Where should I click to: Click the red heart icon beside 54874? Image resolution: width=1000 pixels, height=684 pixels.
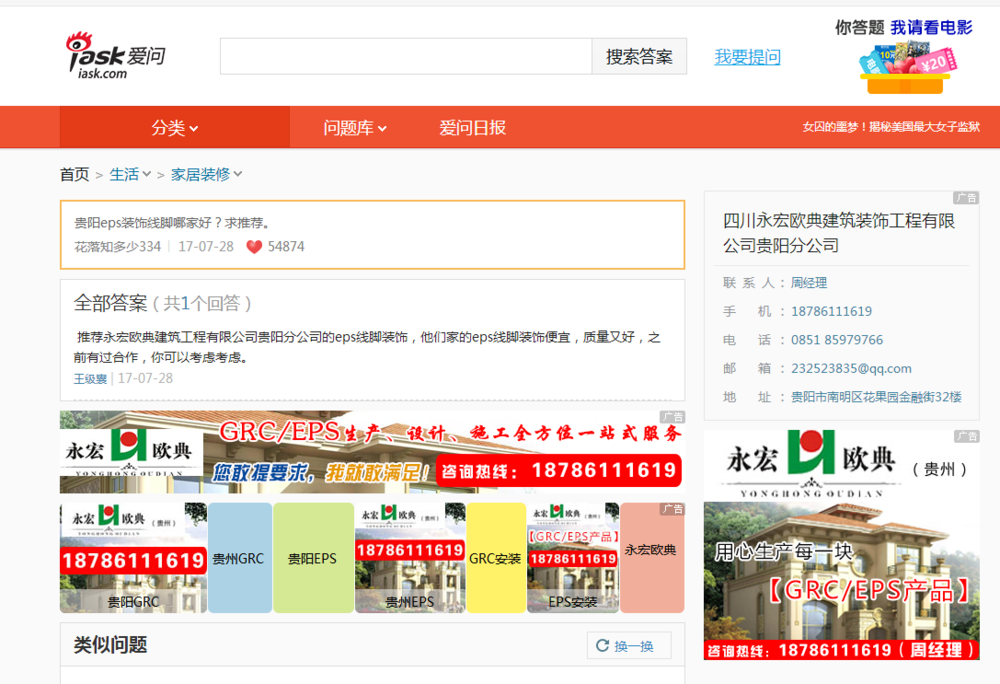[x=254, y=247]
